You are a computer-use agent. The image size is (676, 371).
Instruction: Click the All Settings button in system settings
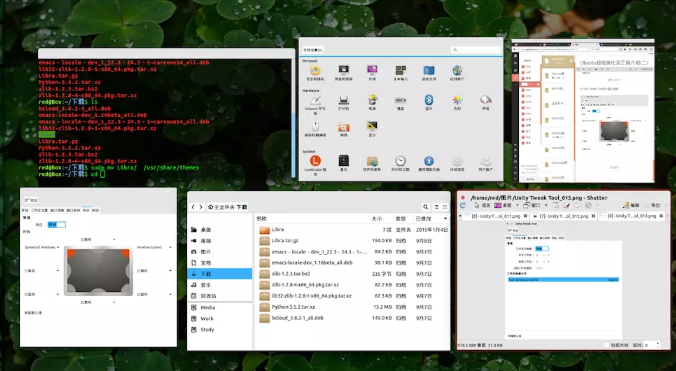[313, 50]
